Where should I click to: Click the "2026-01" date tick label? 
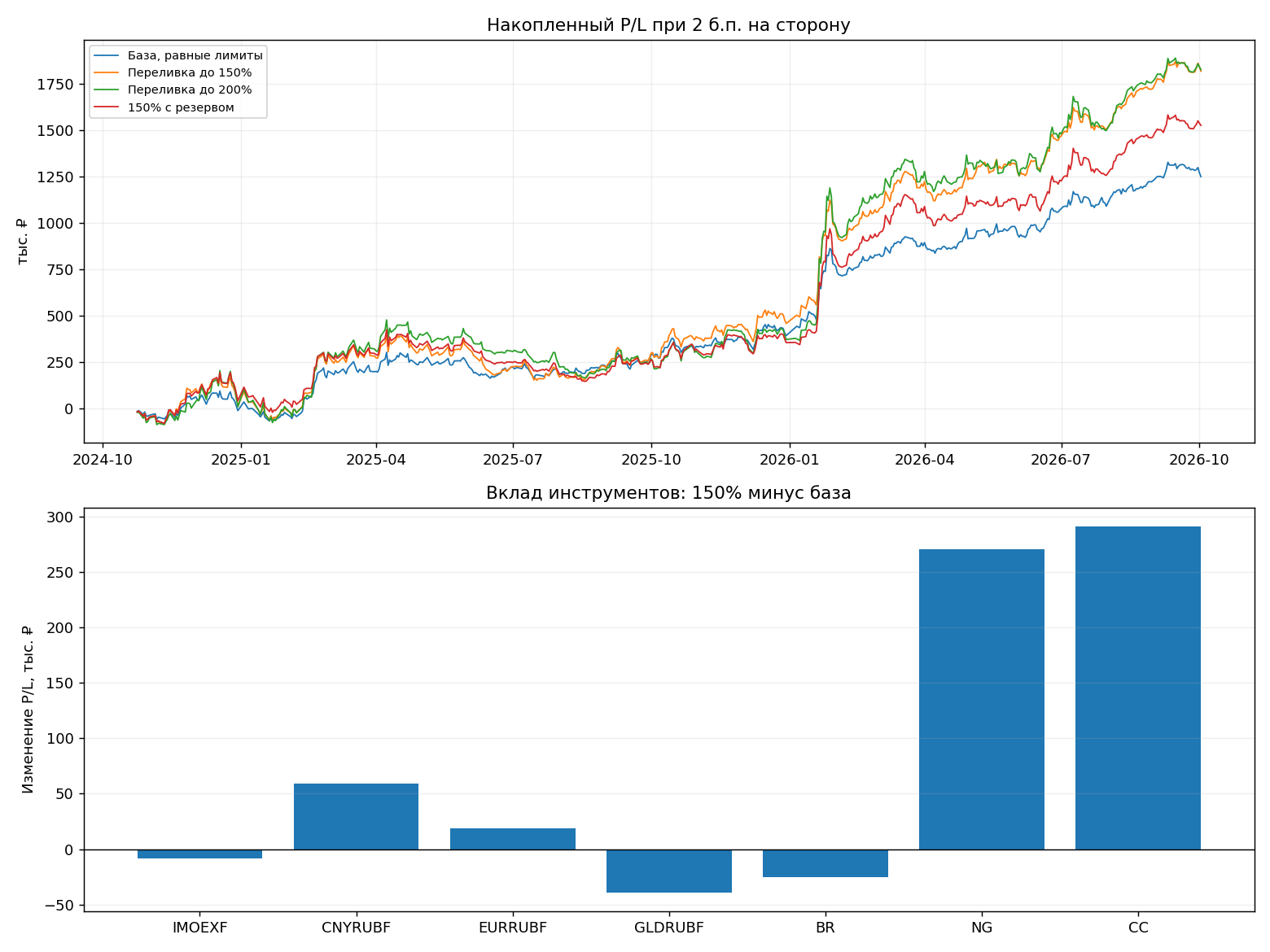(x=790, y=460)
